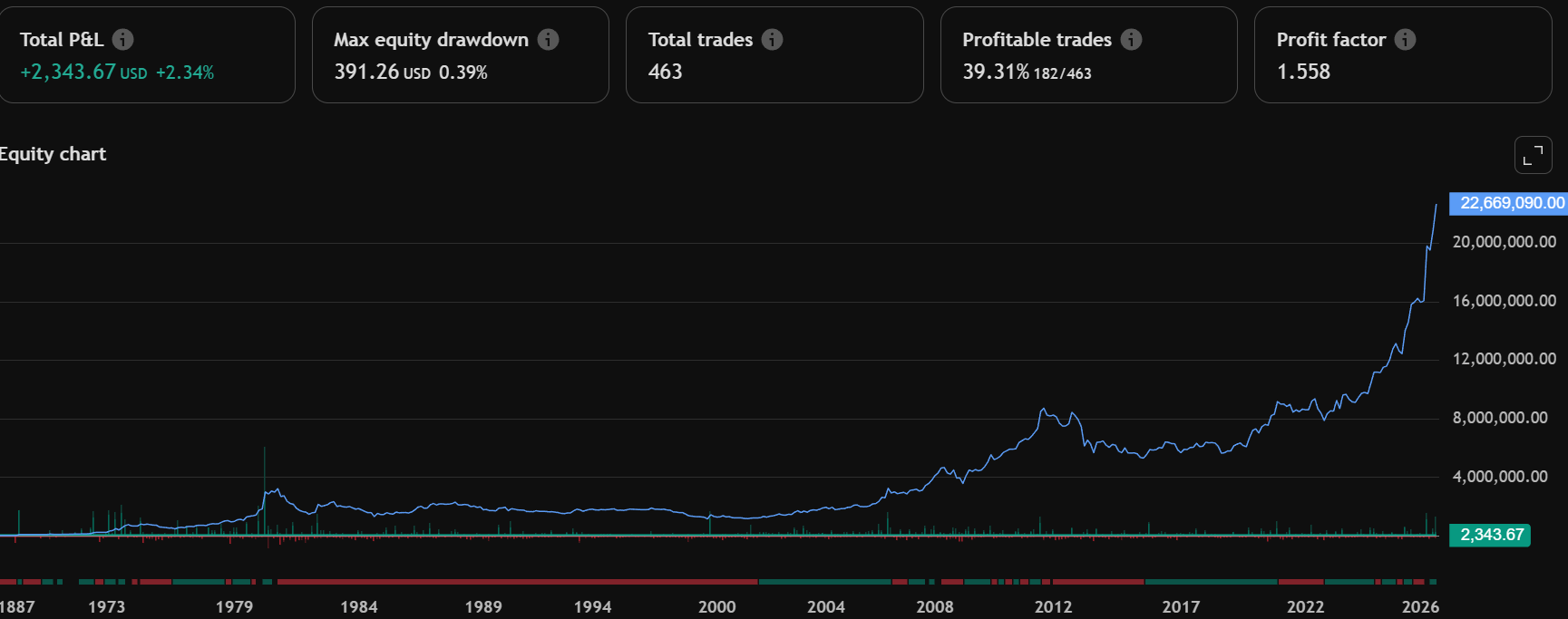Open Max equity drawdown info tooltip icon

(x=548, y=40)
